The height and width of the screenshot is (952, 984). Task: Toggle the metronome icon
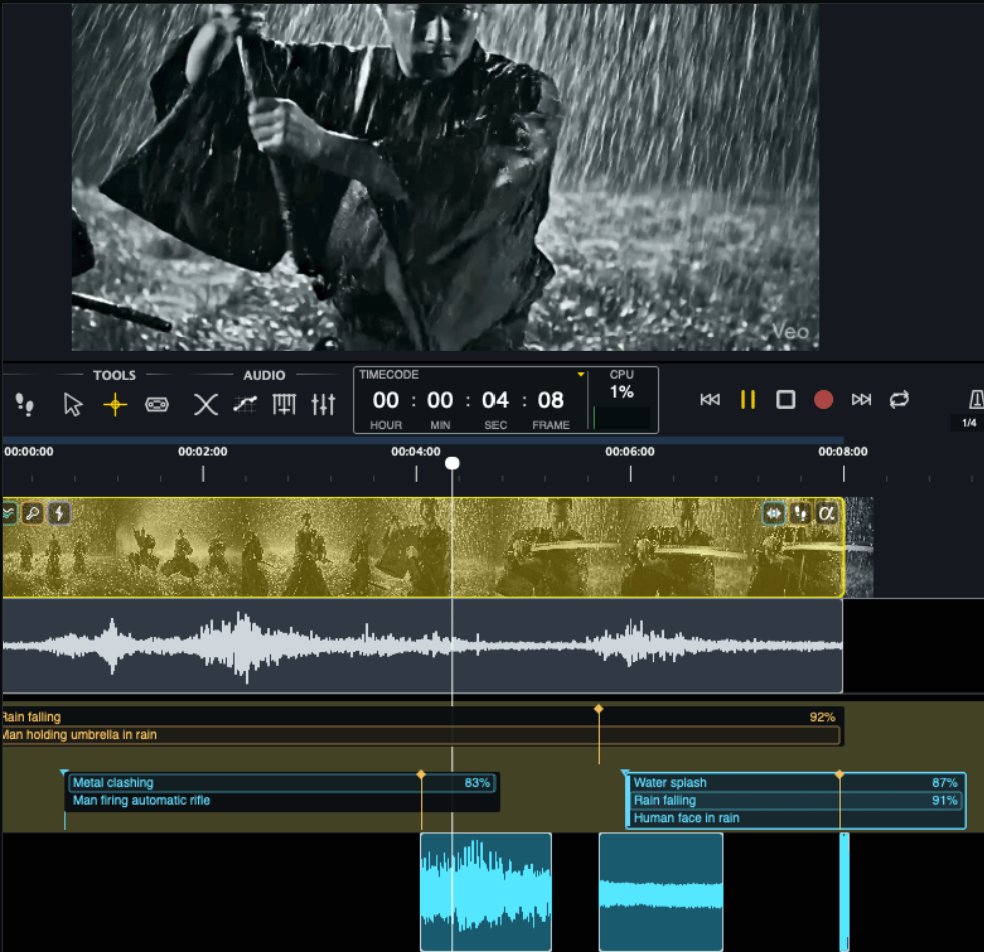pyautogui.click(x=976, y=399)
